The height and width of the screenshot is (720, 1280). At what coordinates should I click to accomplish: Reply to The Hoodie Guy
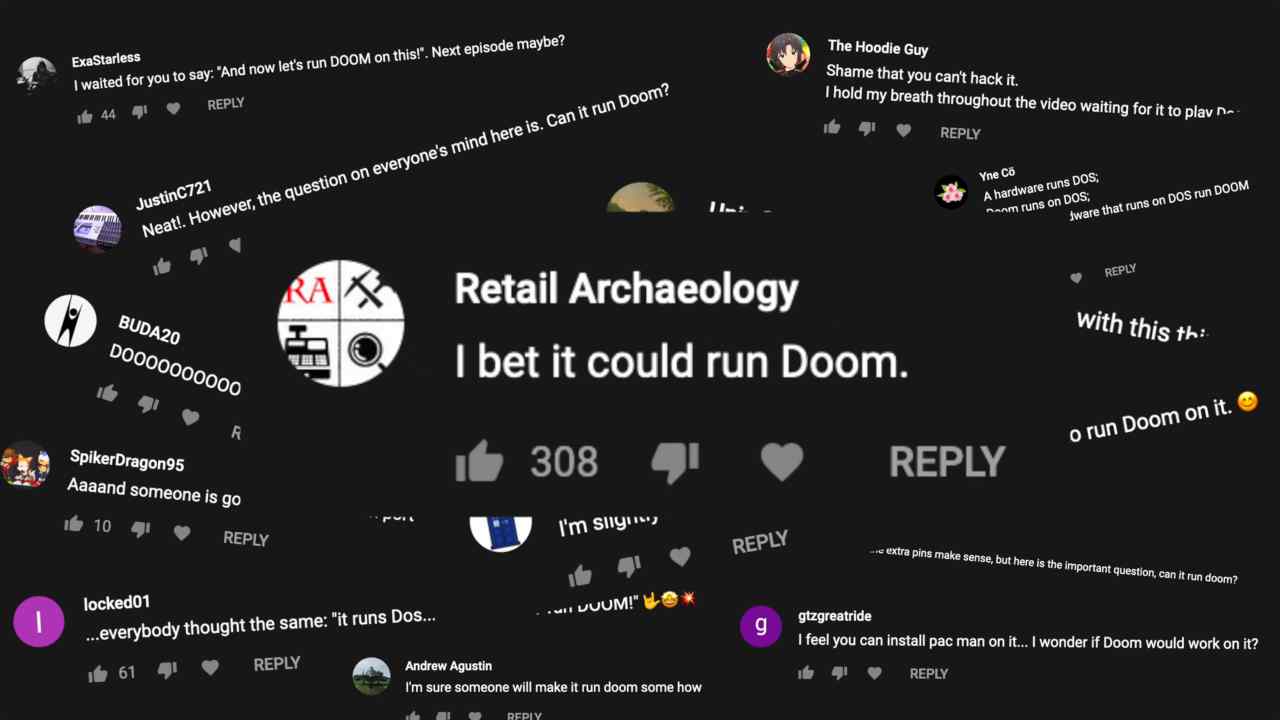960,133
